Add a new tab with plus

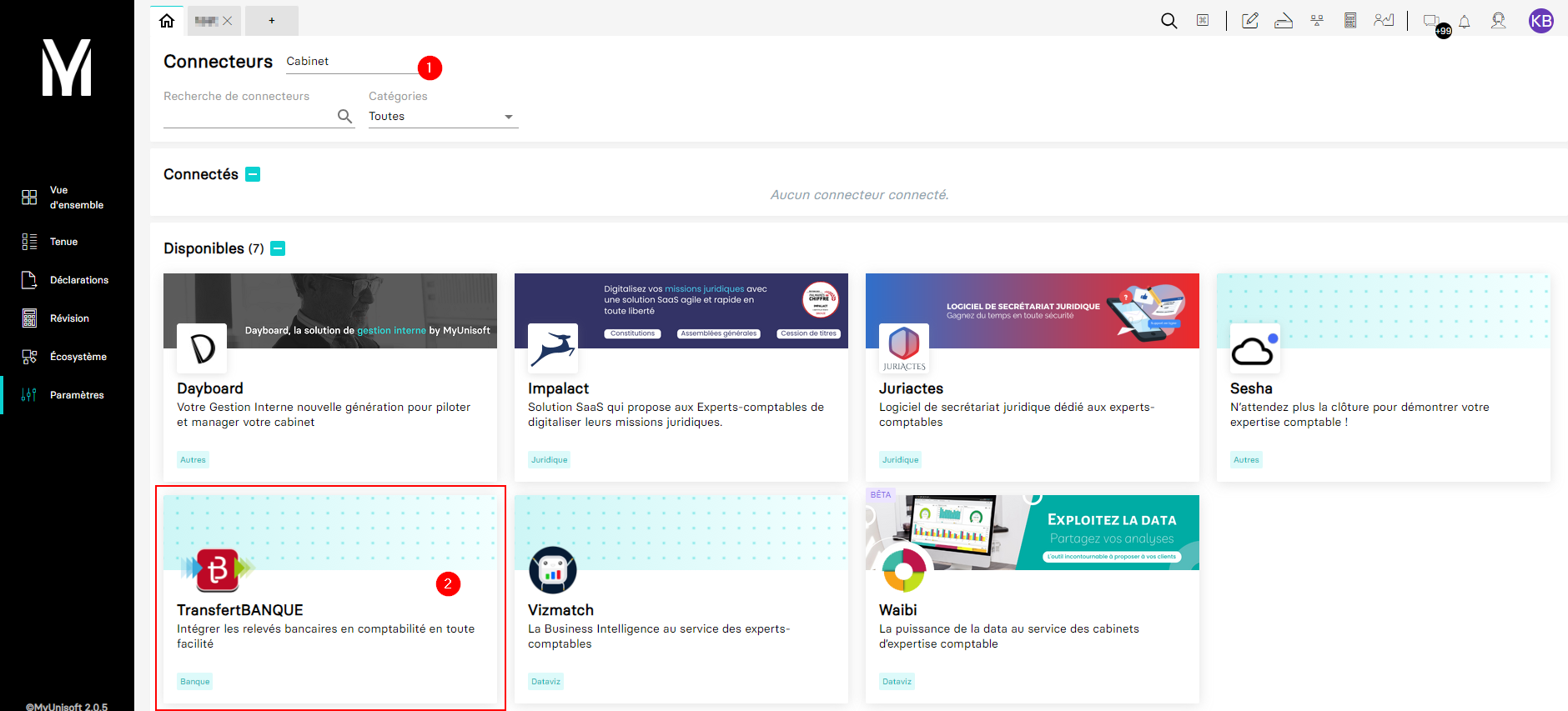click(x=271, y=21)
